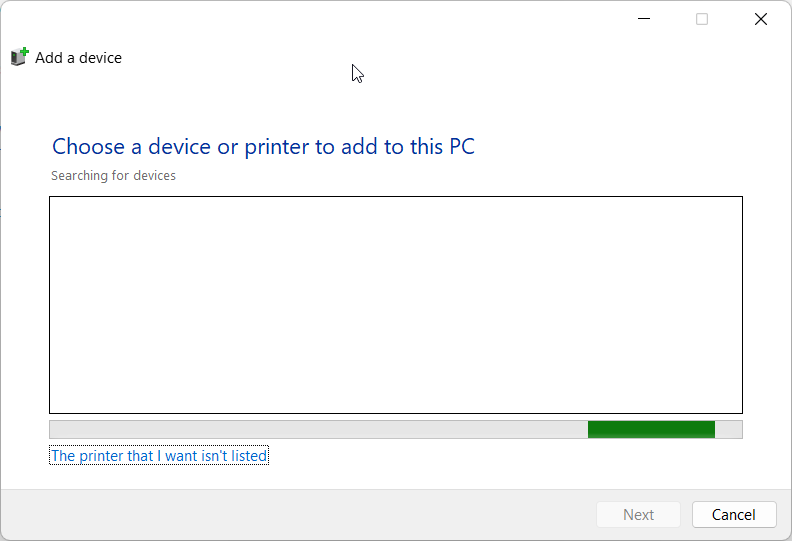Click the Add a device icon
Image resolution: width=792 pixels, height=541 pixels.
tap(19, 57)
